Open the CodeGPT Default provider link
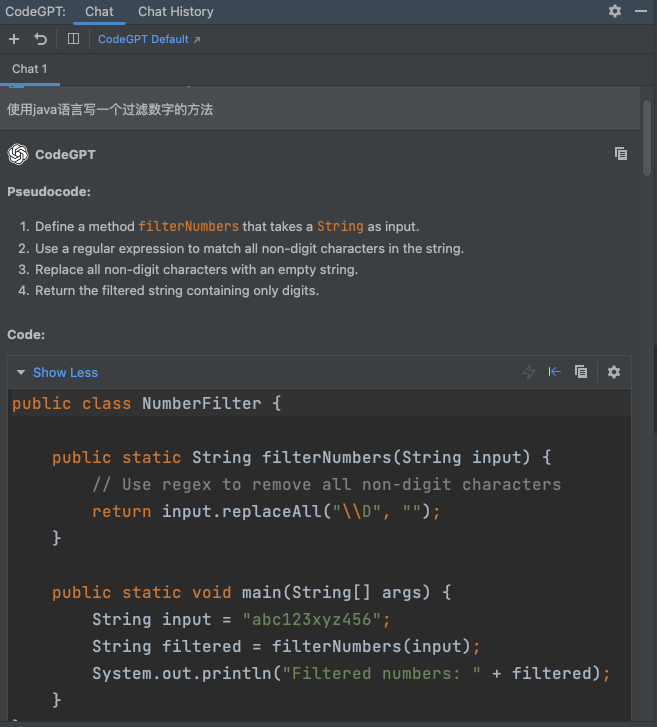Image resolution: width=657 pixels, height=727 pixels. (149, 39)
